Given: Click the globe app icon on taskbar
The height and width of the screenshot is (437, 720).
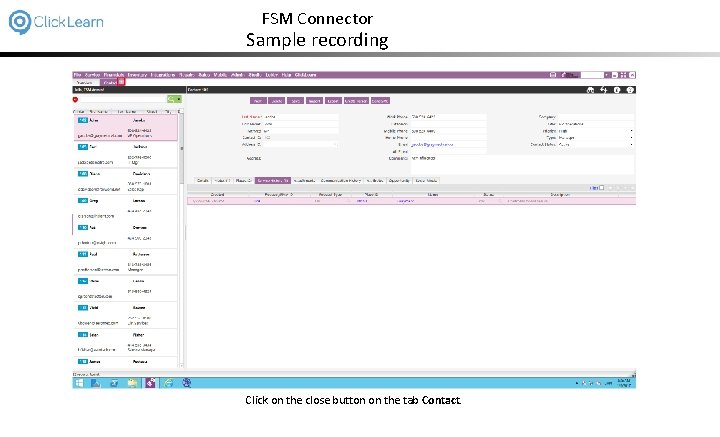Looking at the screenshot, I should [x=186, y=383].
